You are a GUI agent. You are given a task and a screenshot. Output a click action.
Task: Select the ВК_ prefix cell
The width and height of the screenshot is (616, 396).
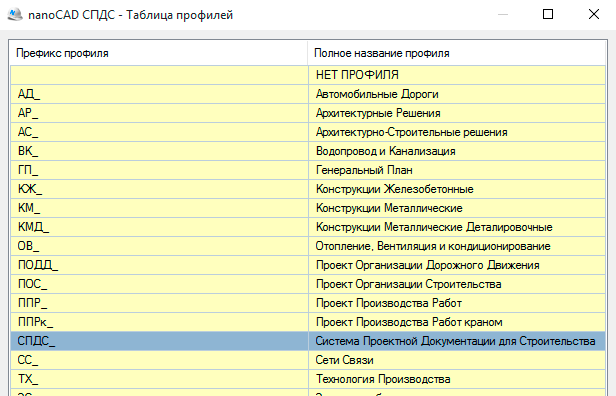pyautogui.click(x=160, y=151)
